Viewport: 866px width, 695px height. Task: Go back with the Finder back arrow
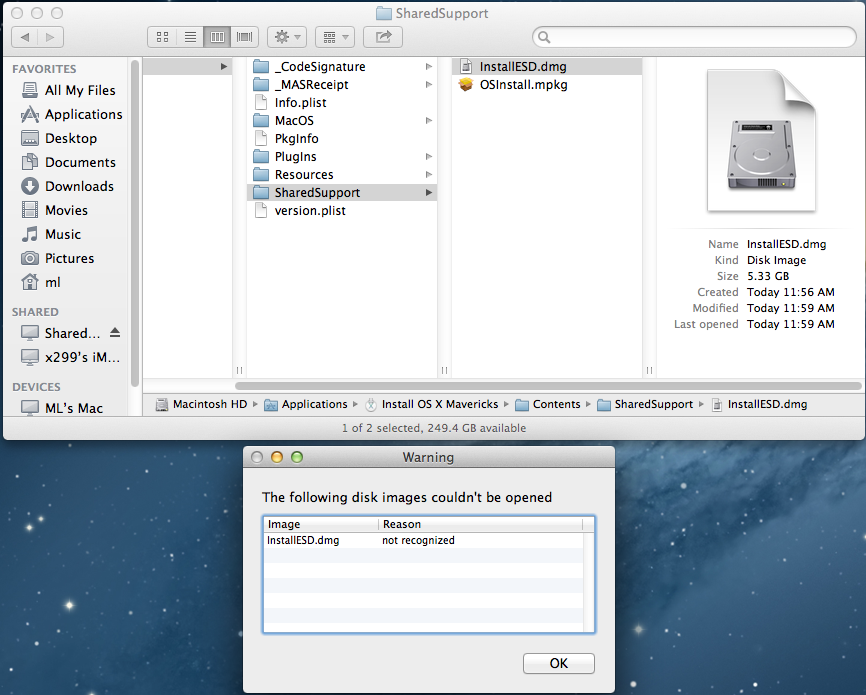pos(24,37)
